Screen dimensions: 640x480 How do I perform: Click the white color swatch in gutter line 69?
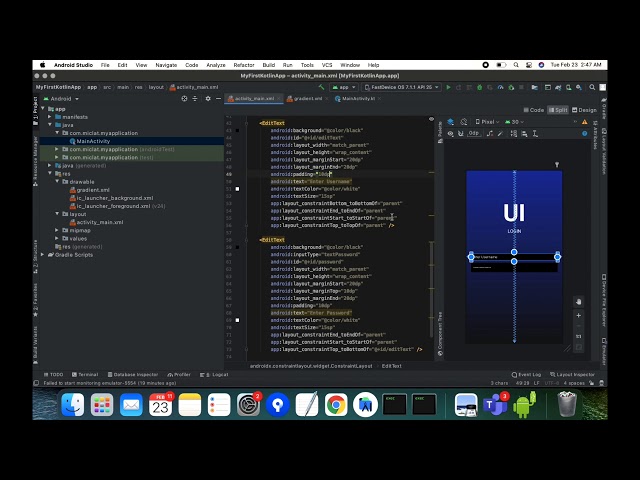point(238,320)
